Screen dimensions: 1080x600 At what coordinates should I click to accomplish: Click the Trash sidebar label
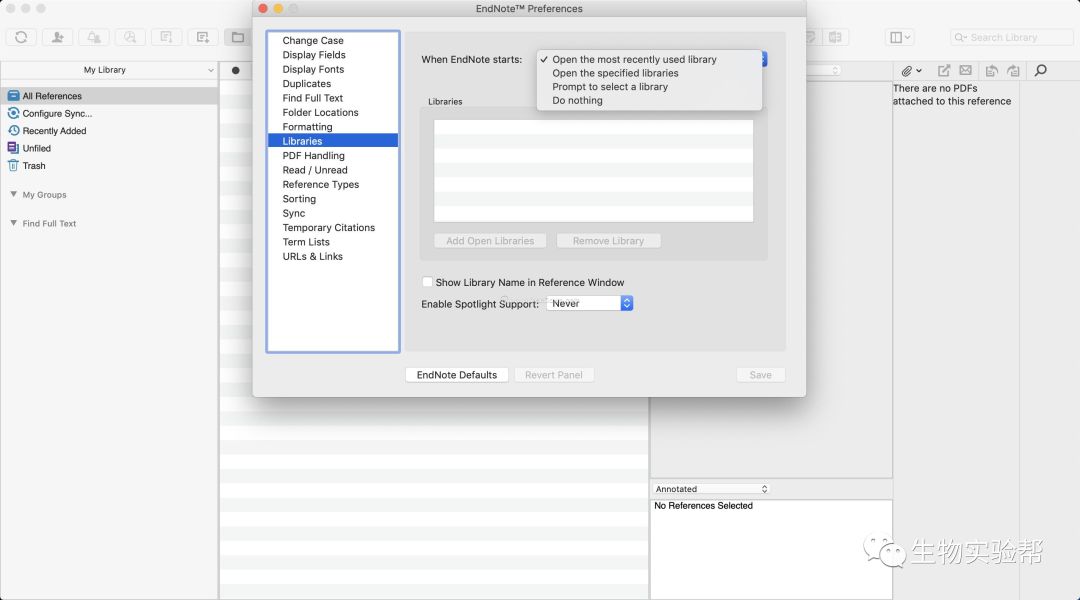pos(34,165)
